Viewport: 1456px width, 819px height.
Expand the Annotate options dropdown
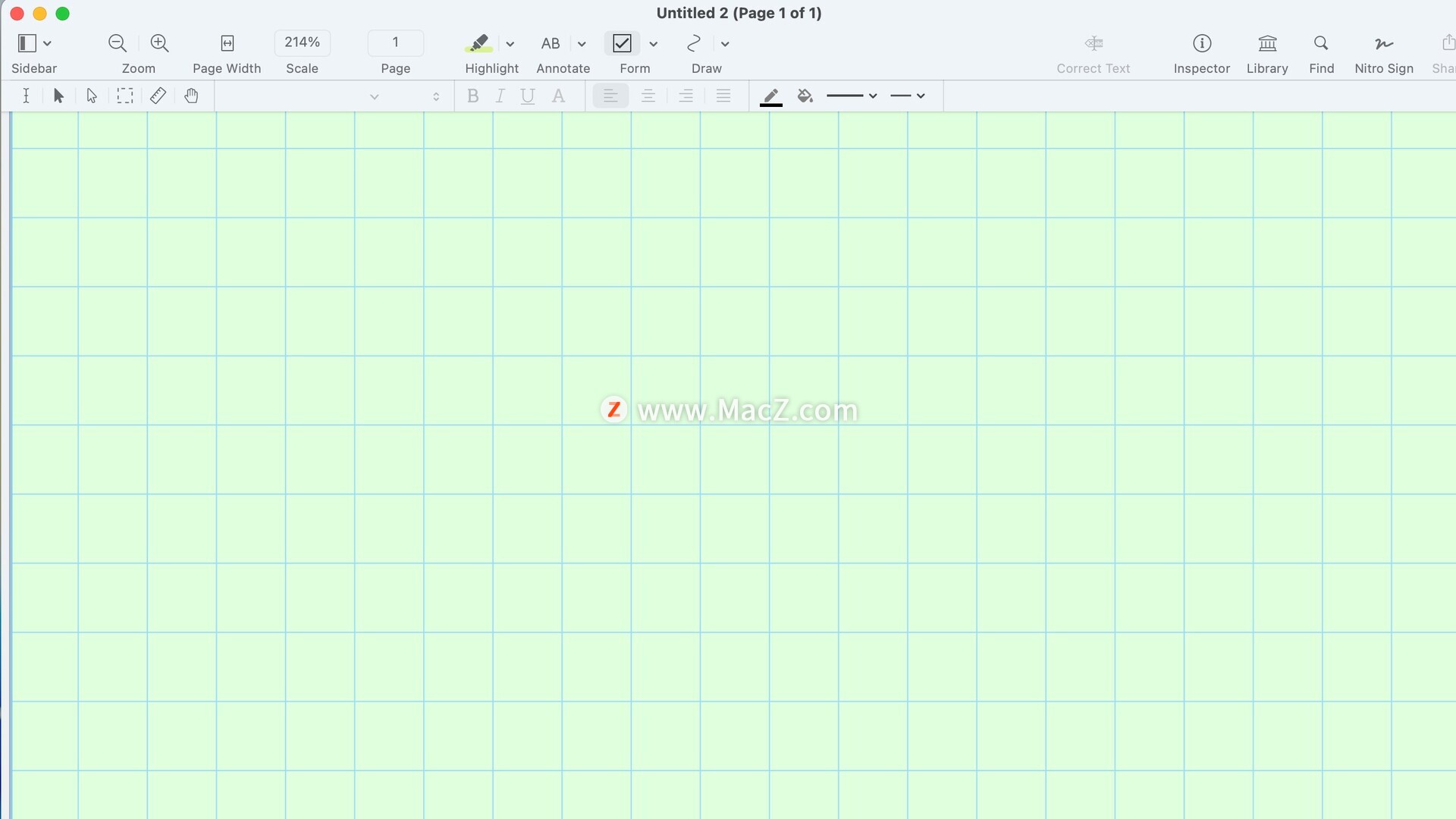(x=582, y=44)
